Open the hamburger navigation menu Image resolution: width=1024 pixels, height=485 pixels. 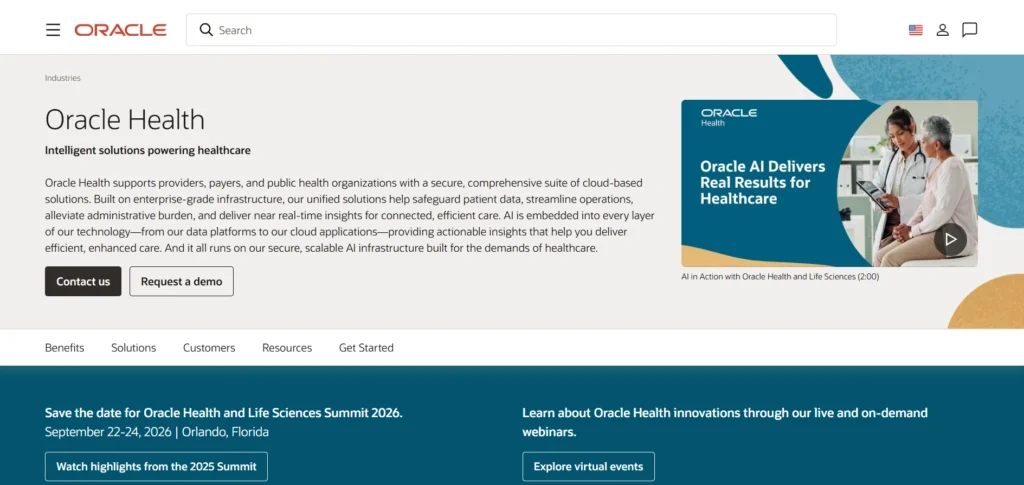tap(53, 30)
